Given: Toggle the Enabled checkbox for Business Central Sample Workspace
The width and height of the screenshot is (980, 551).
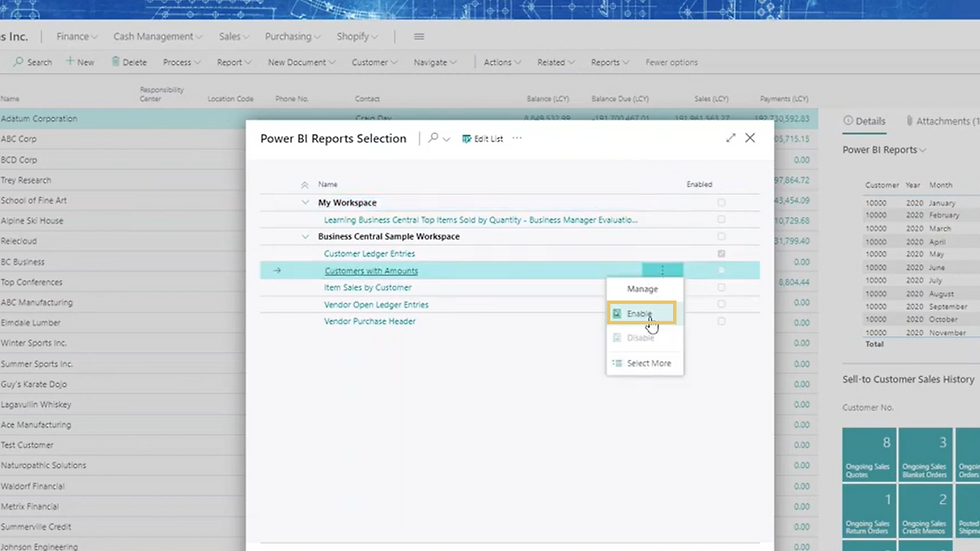Looking at the screenshot, I should 721,236.
